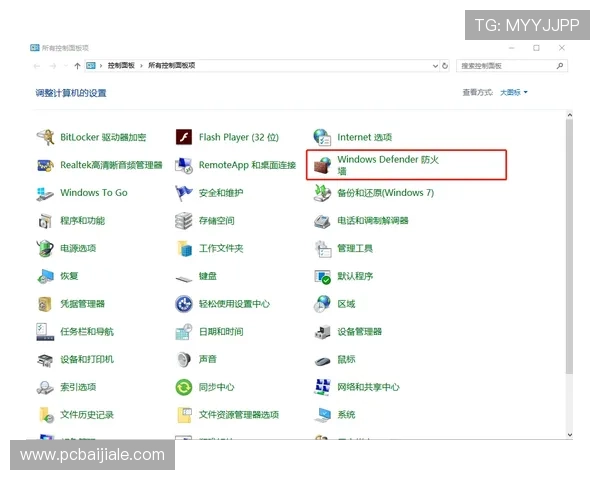Expand the chevron after 控制面板 breadcrumb
This screenshot has width=600, height=480.
[141, 66]
